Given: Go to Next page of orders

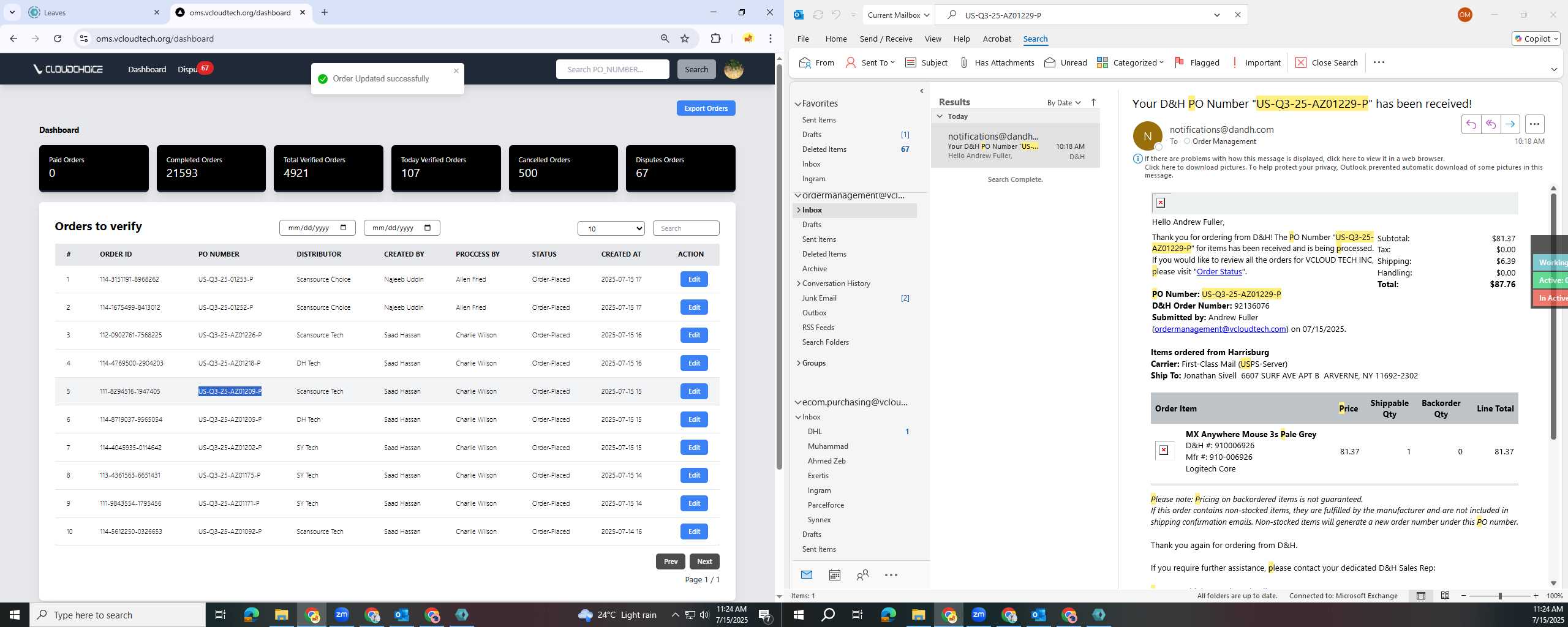Looking at the screenshot, I should click(704, 561).
